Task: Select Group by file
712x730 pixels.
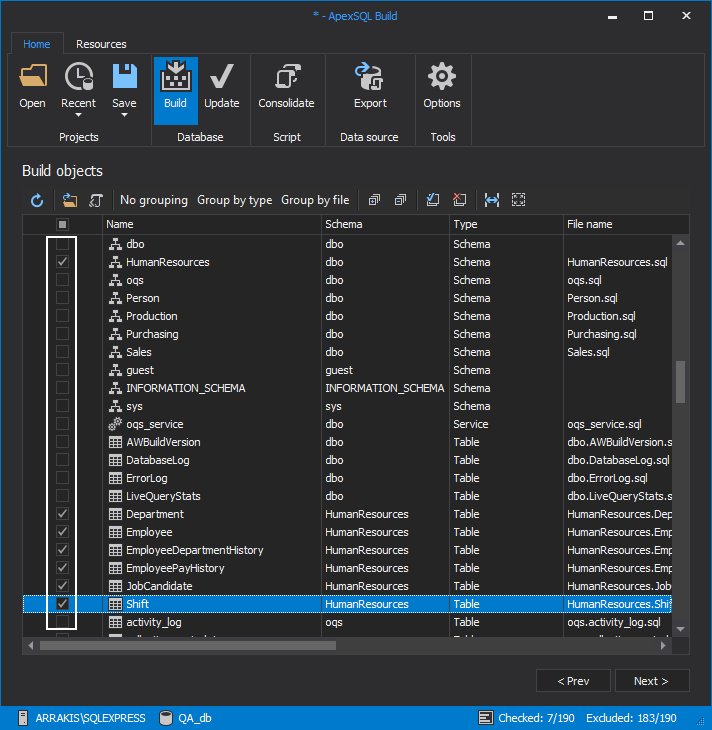Action: point(315,200)
